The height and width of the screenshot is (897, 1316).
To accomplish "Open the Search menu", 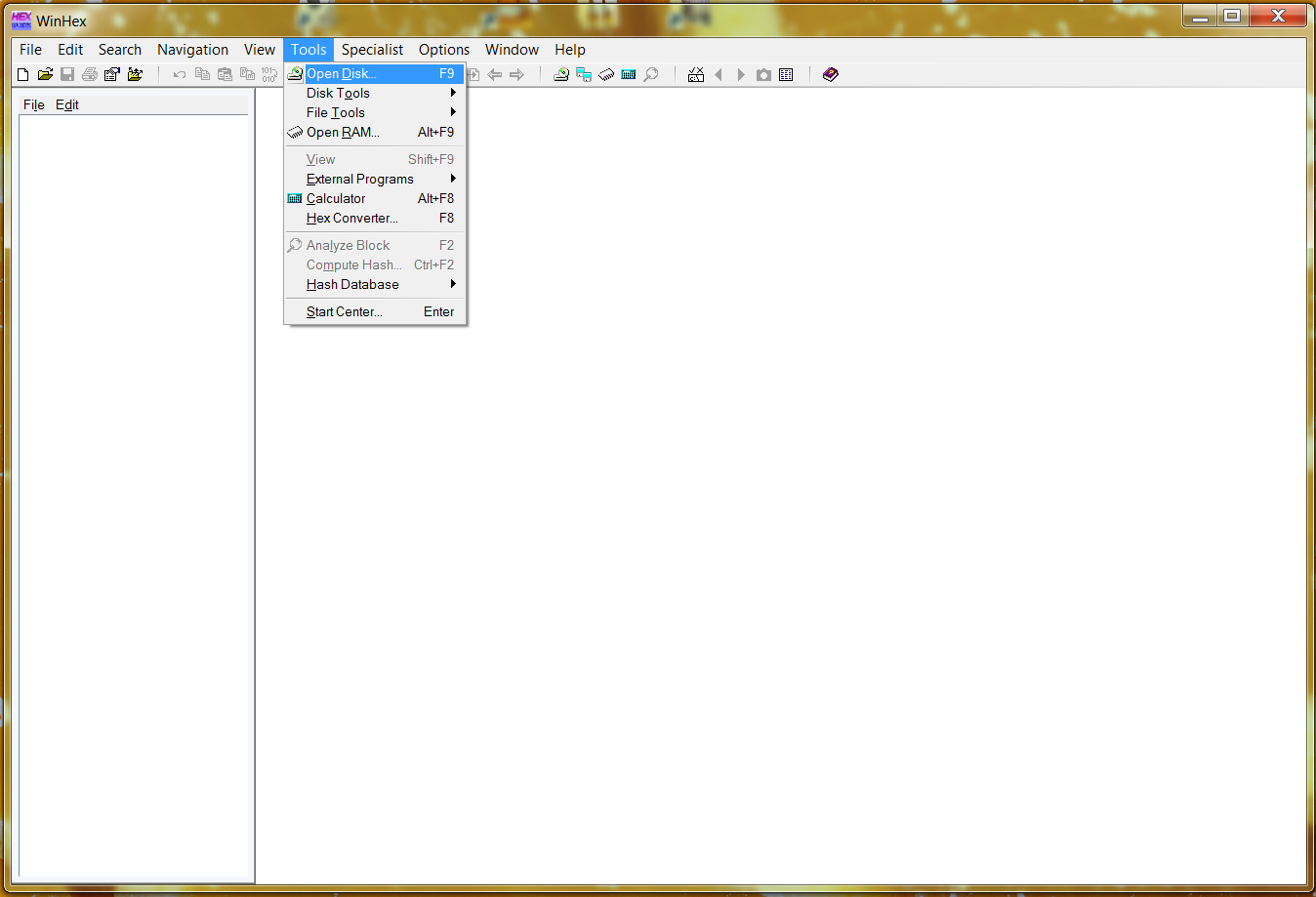I will 120,50.
